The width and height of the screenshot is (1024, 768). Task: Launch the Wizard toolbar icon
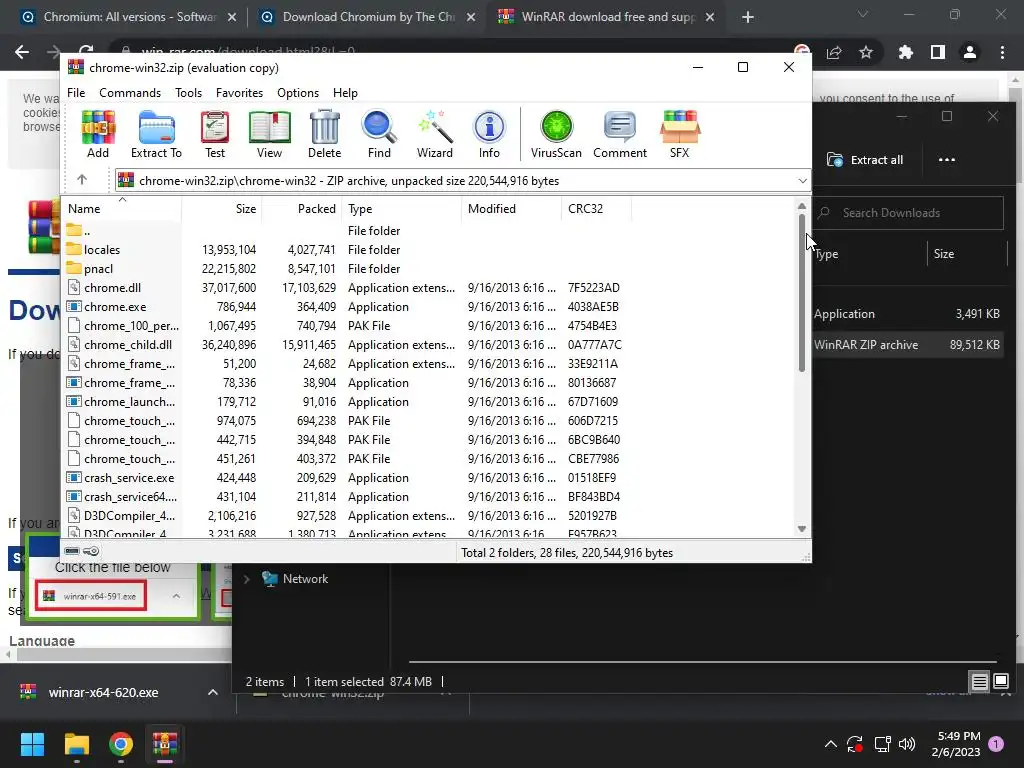pyautogui.click(x=434, y=134)
